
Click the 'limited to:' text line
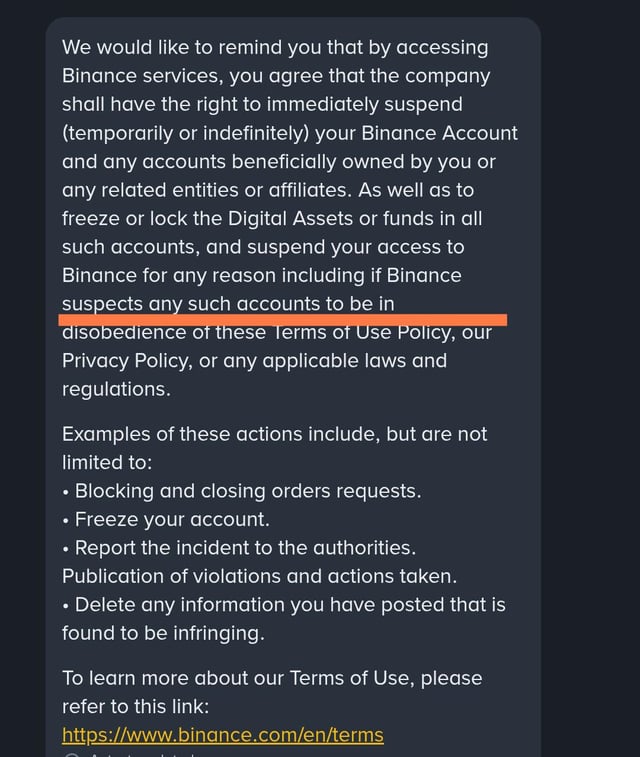pos(107,463)
